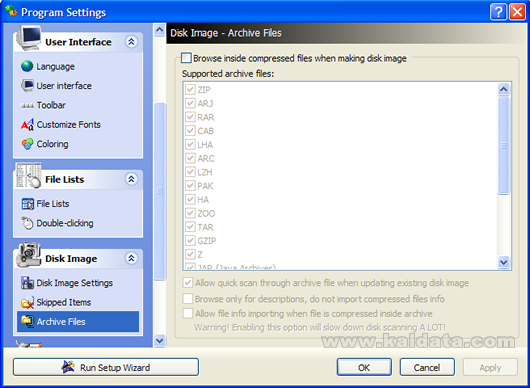
Task: Click the File Lists table icon
Action: [27, 204]
